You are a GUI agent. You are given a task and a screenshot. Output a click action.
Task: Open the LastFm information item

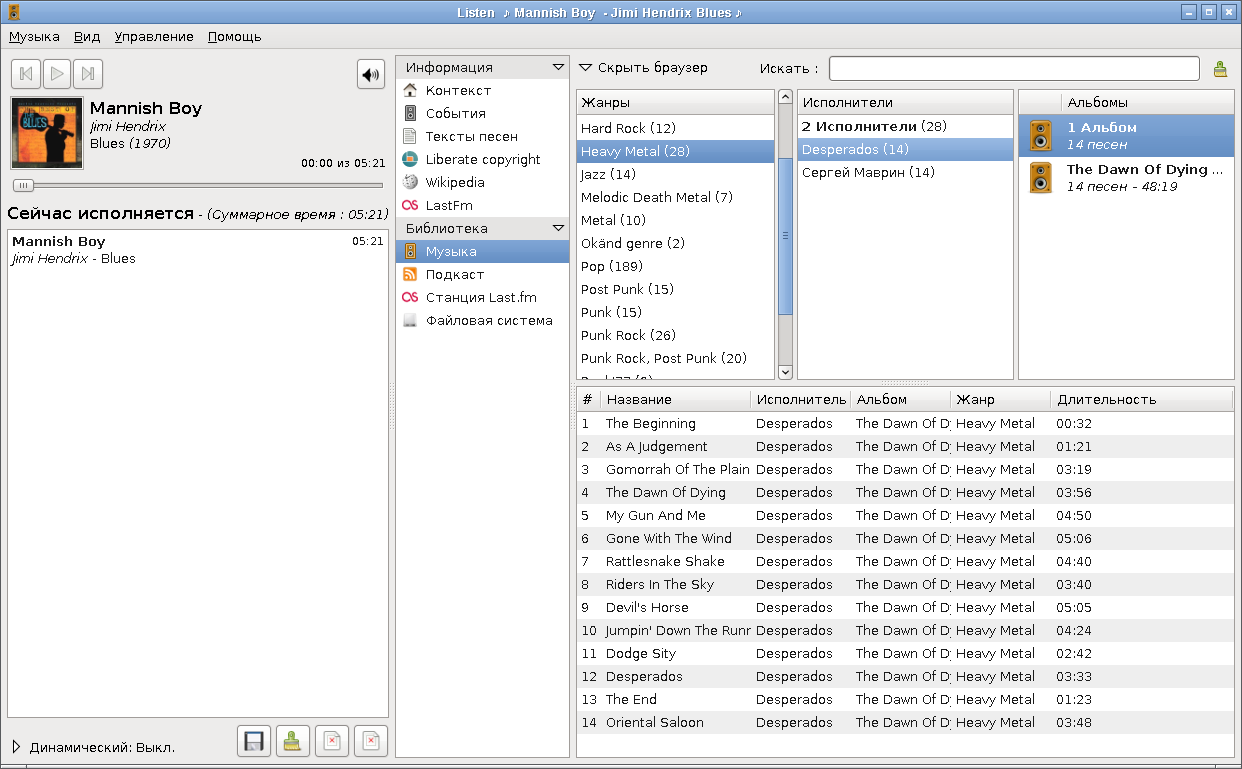(x=483, y=205)
